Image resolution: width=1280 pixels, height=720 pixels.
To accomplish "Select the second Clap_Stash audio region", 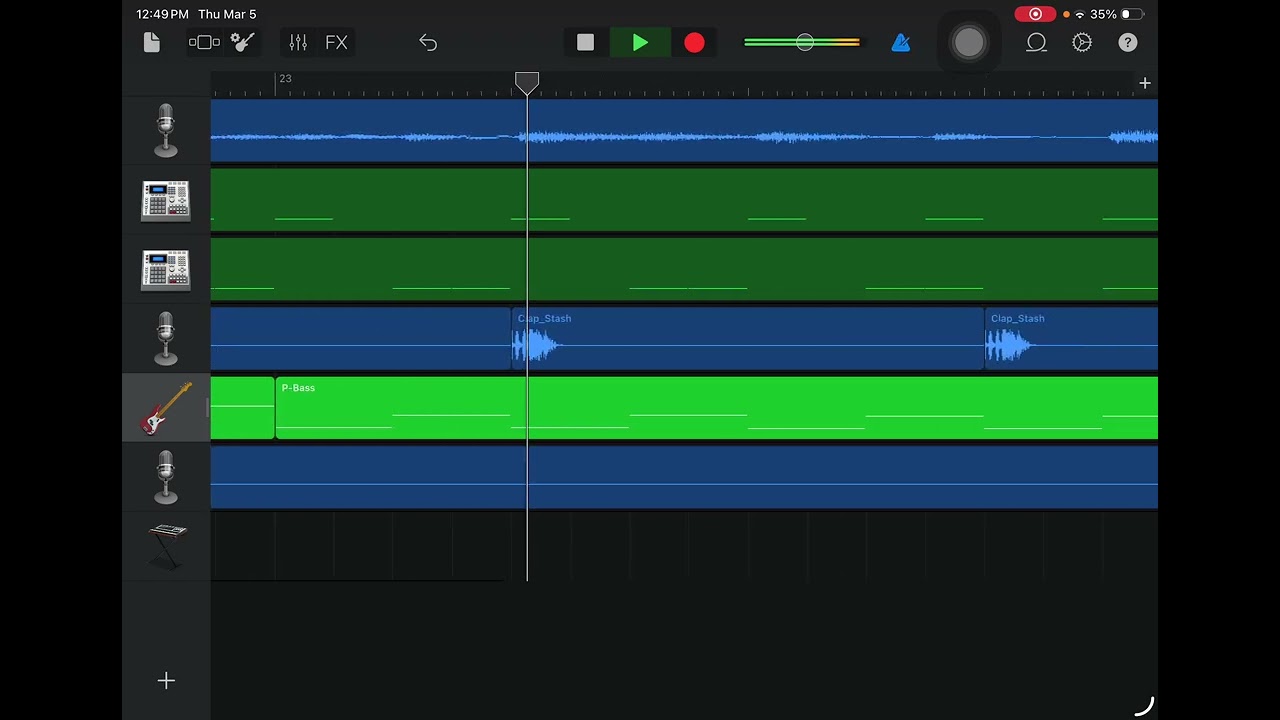I will (1071, 339).
